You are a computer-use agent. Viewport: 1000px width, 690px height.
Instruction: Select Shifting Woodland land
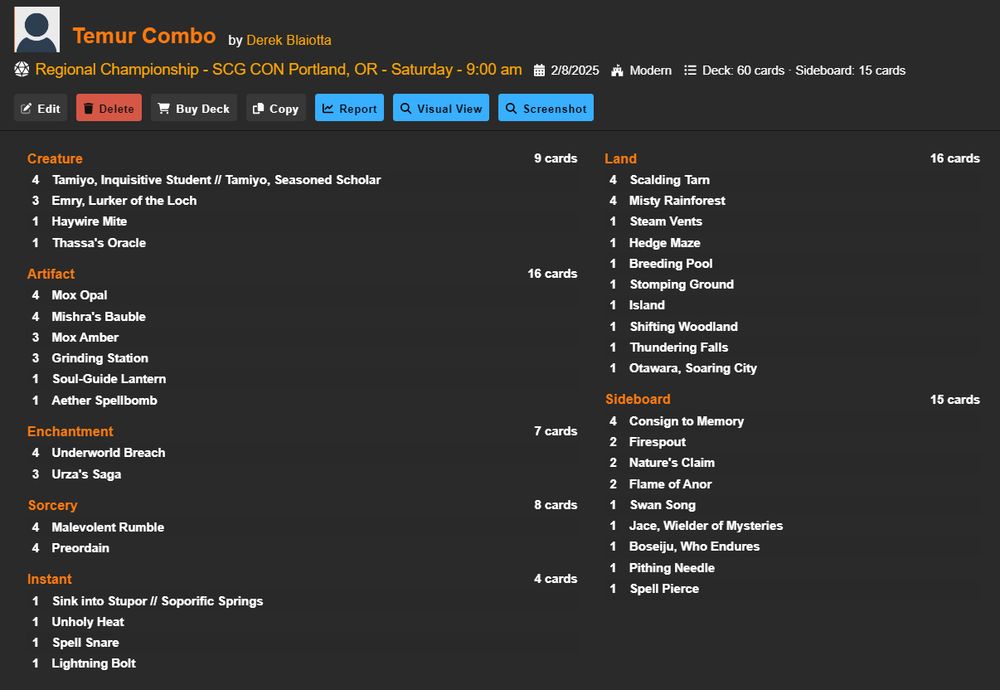[684, 327]
